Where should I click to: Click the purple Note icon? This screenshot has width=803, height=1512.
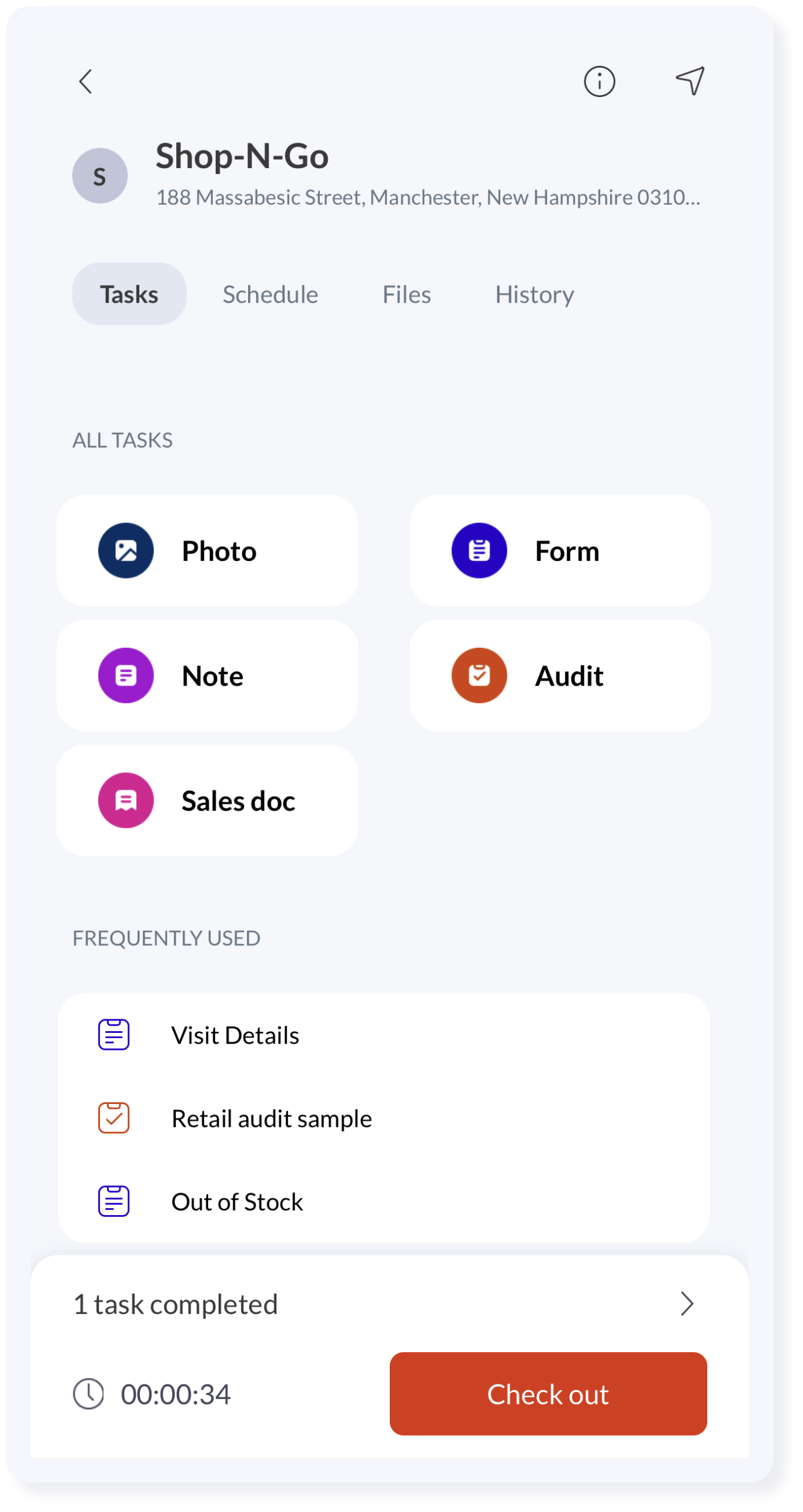[126, 675]
